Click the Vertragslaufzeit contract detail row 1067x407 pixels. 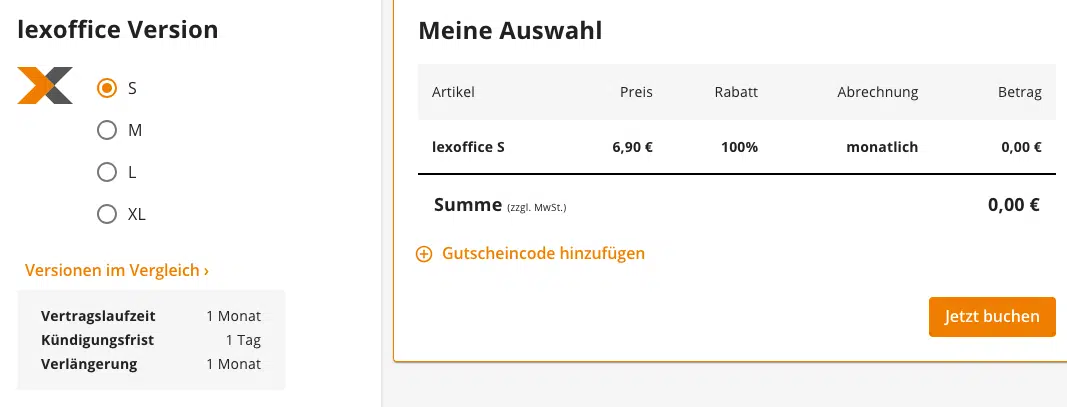pyautogui.click(x=151, y=316)
